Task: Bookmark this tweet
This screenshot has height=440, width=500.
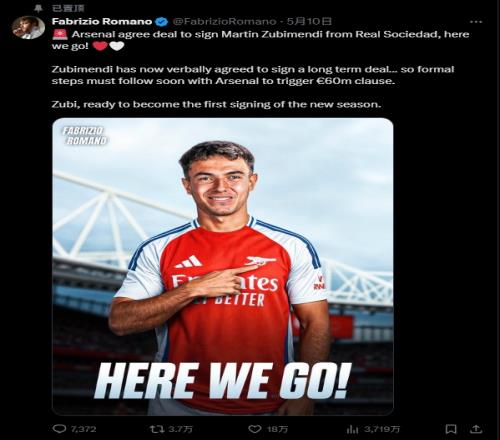Action: (451, 429)
